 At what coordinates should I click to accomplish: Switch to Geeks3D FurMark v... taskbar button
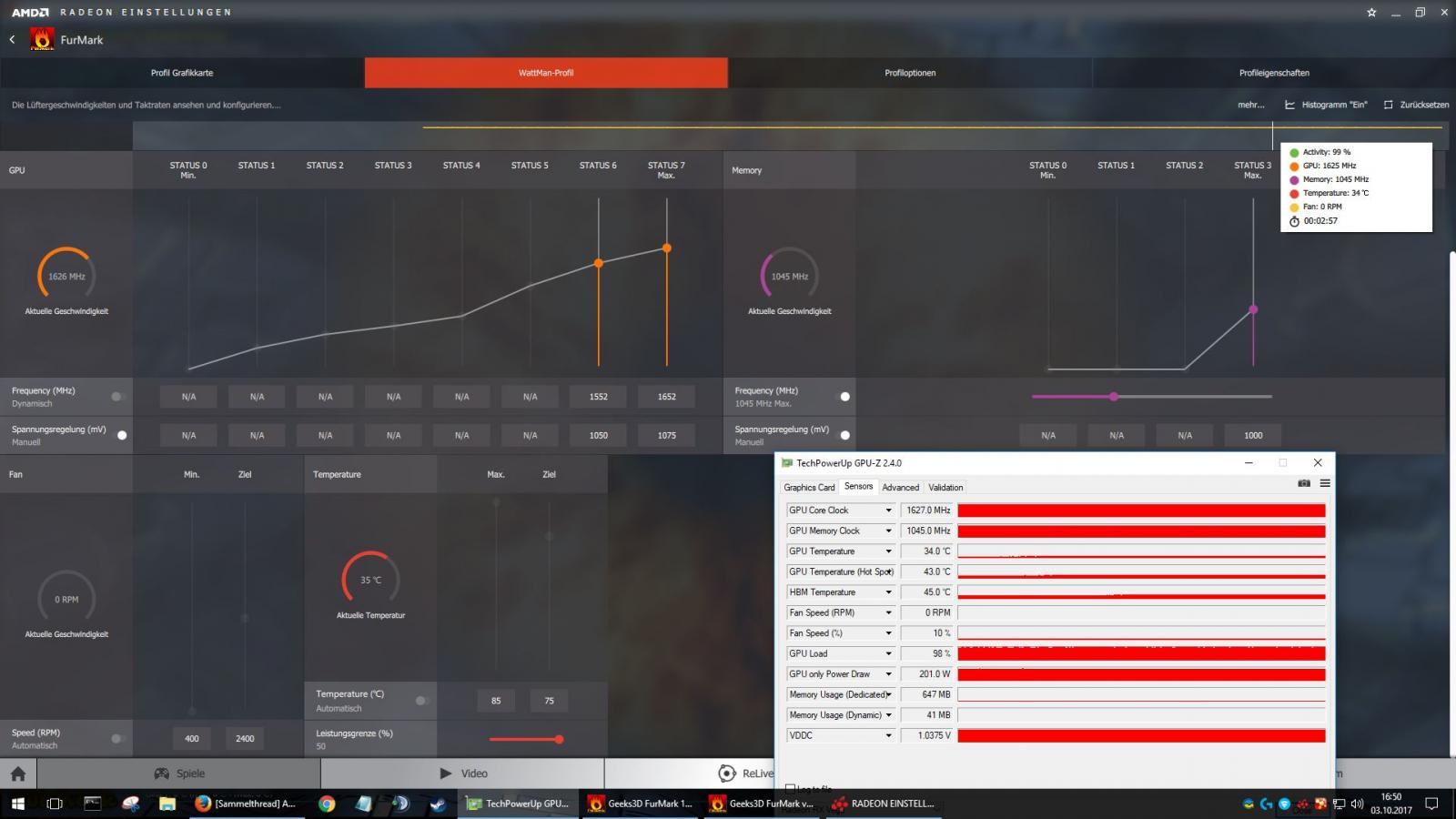pos(762,804)
